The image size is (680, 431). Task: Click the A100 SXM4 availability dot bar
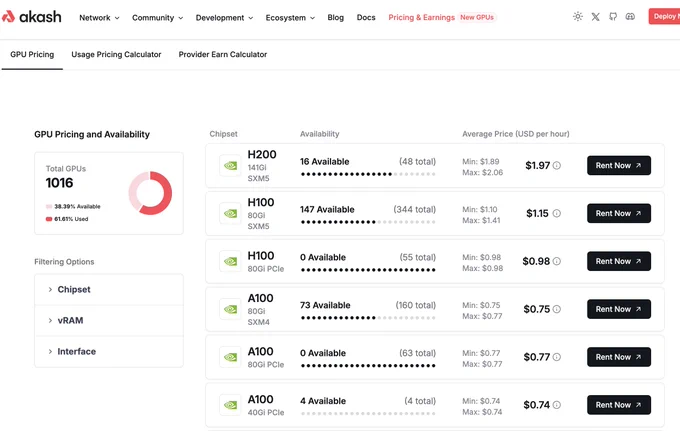(368, 318)
